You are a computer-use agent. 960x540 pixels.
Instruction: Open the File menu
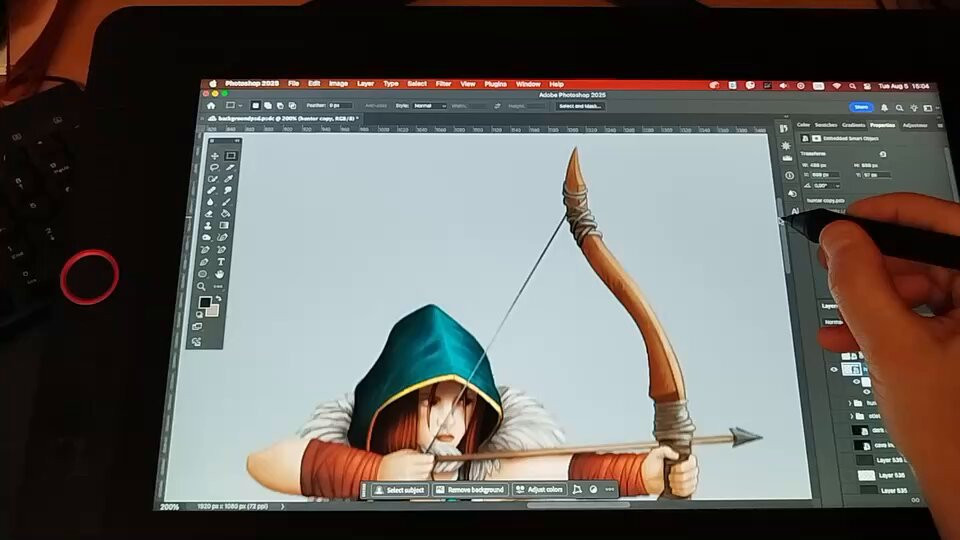294,84
